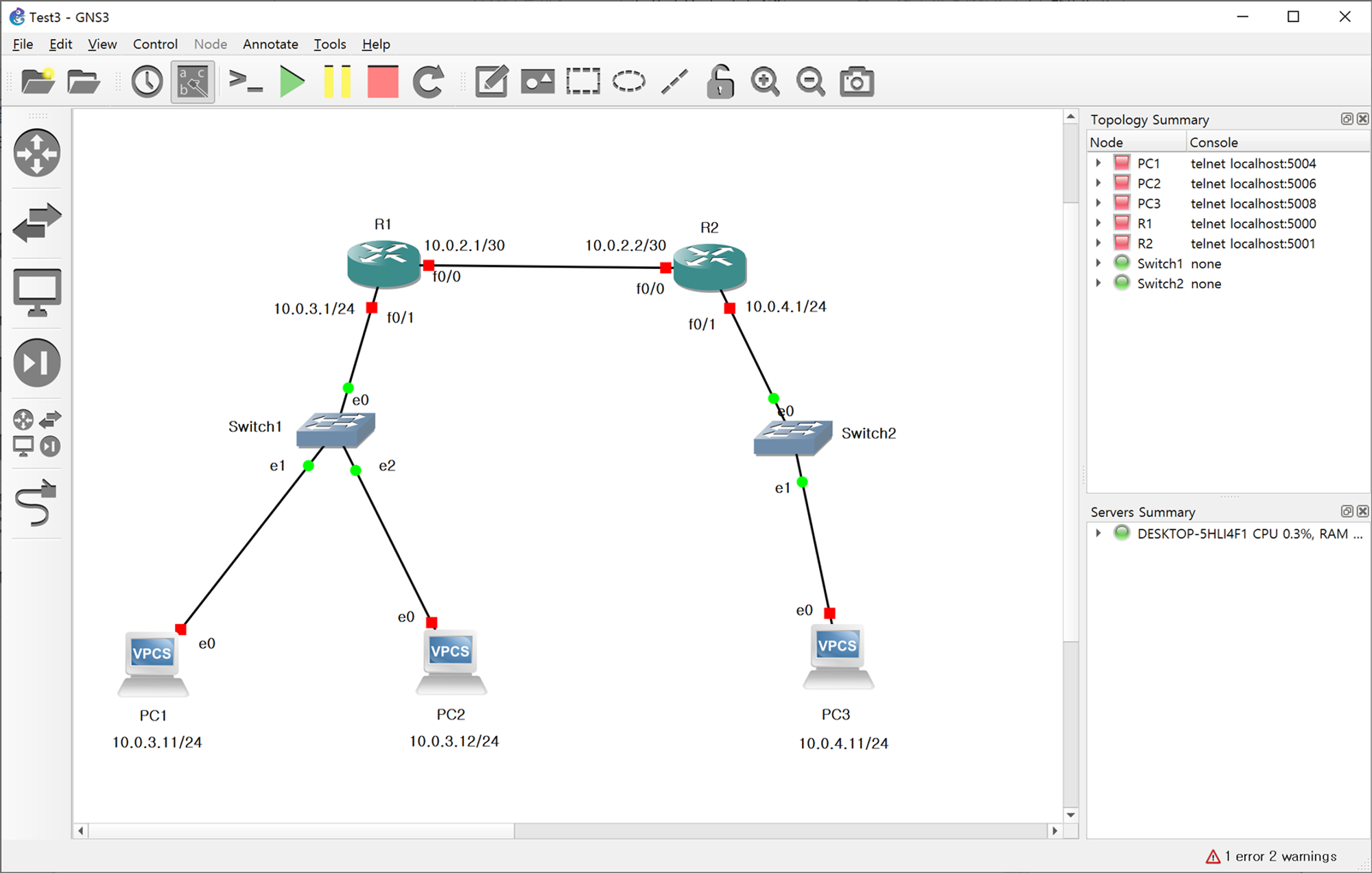Open console to all devices icon
The height and width of the screenshot is (873, 1372).
coord(245,82)
